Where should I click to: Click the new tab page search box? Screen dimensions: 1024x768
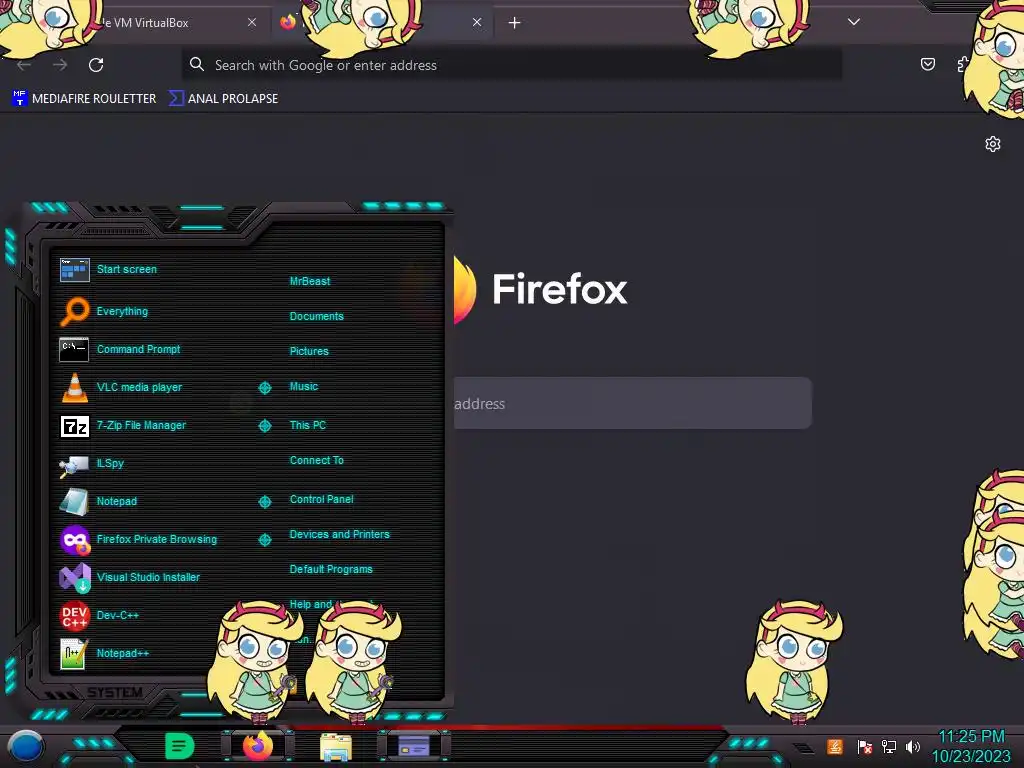[632, 403]
